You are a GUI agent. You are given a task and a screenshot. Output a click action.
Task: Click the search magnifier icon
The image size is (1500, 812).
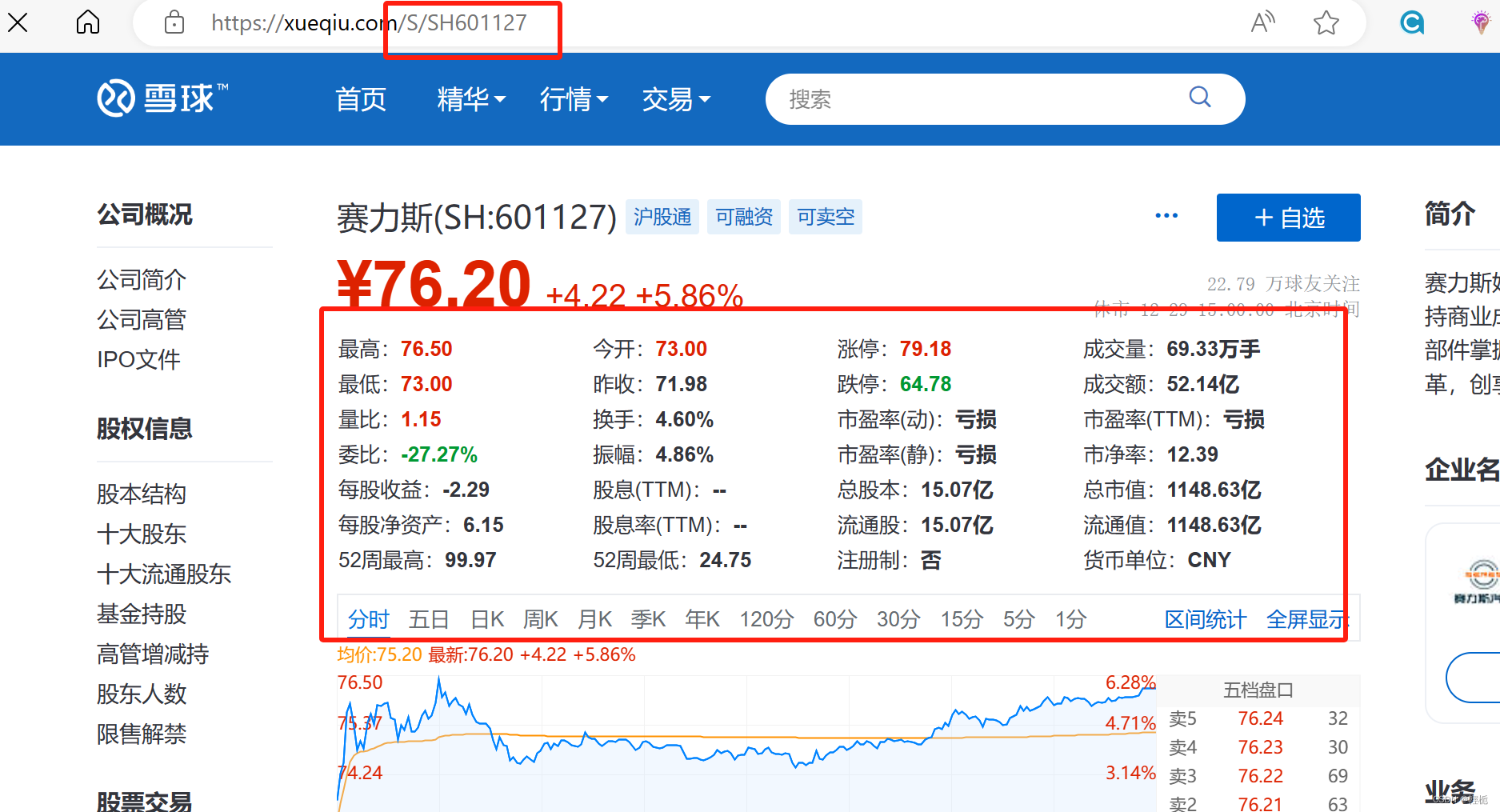coord(1200,98)
